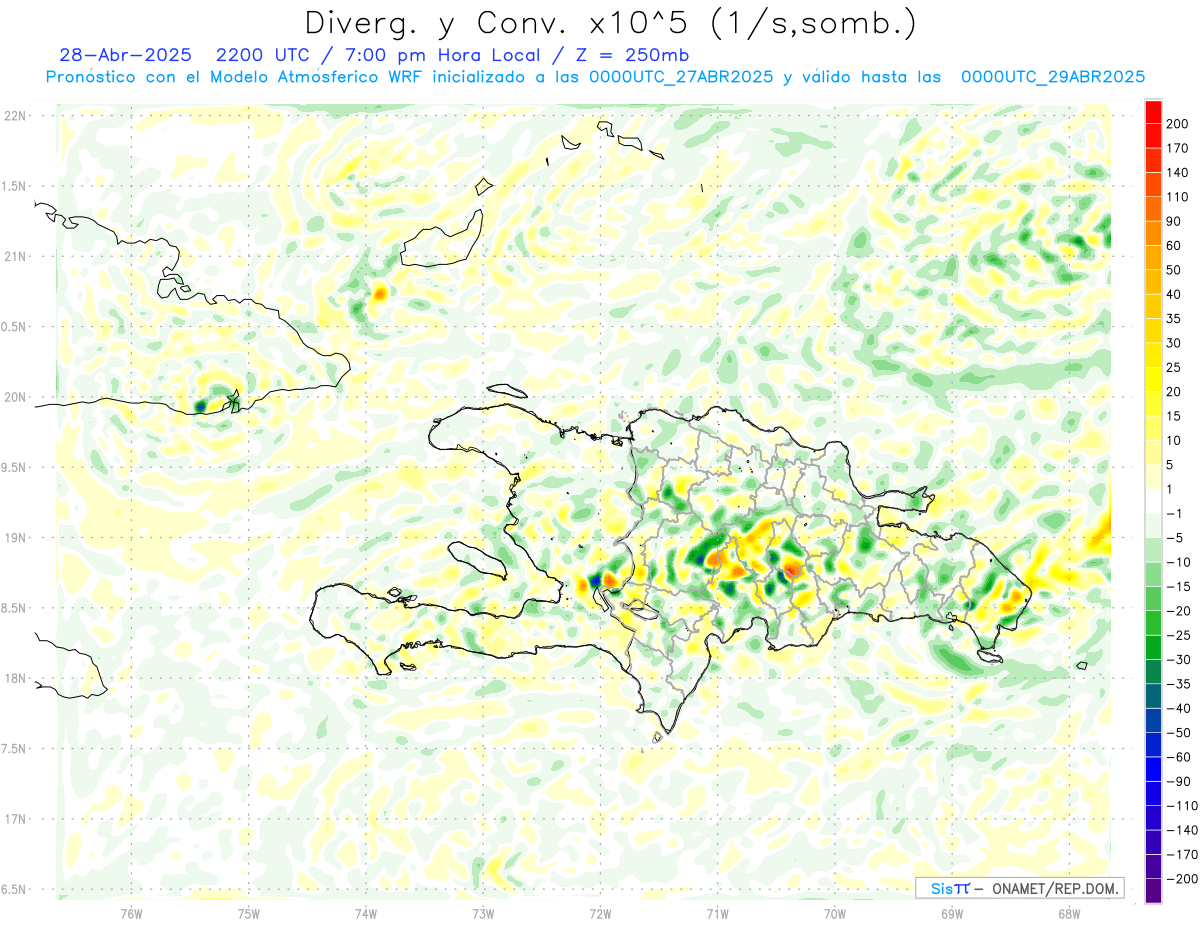
Task: Click the '68W' longitude label
Action: tap(1069, 913)
